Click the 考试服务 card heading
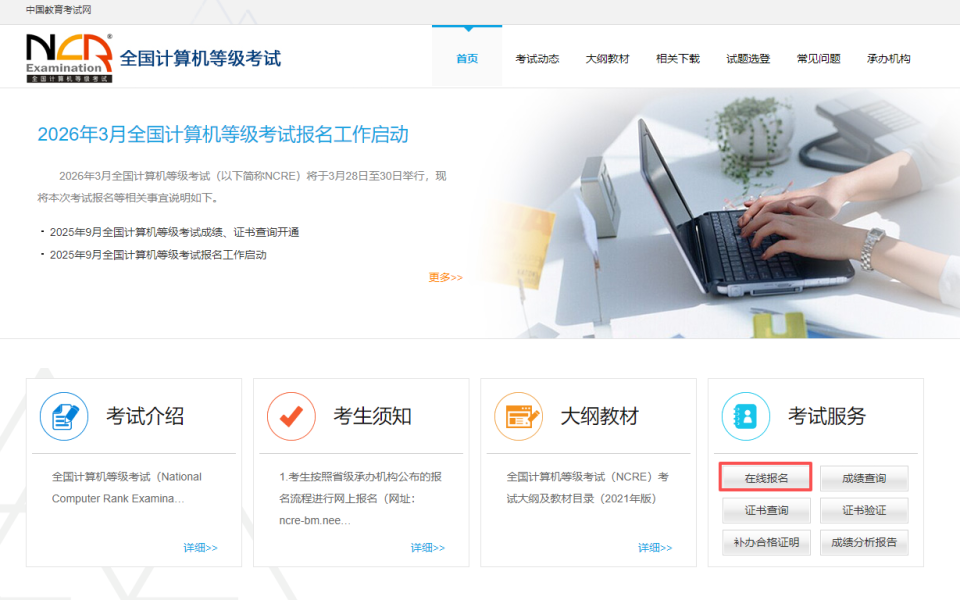Image resolution: width=960 pixels, height=600 pixels. [x=827, y=416]
